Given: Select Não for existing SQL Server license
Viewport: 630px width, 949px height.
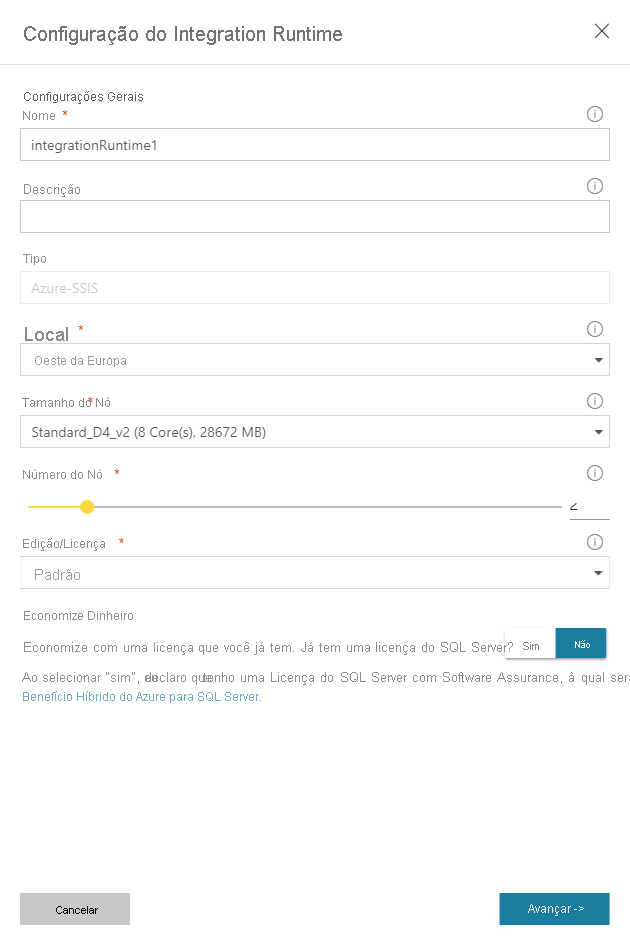Looking at the screenshot, I should (x=580, y=643).
